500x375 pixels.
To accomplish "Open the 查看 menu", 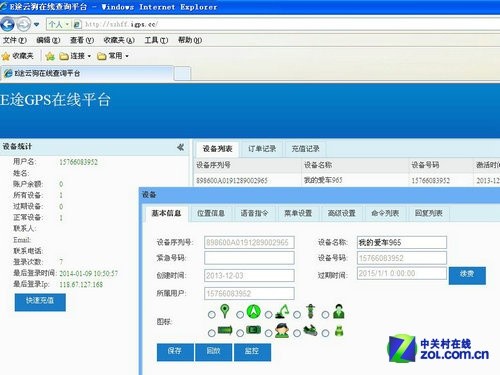I will tap(82, 40).
